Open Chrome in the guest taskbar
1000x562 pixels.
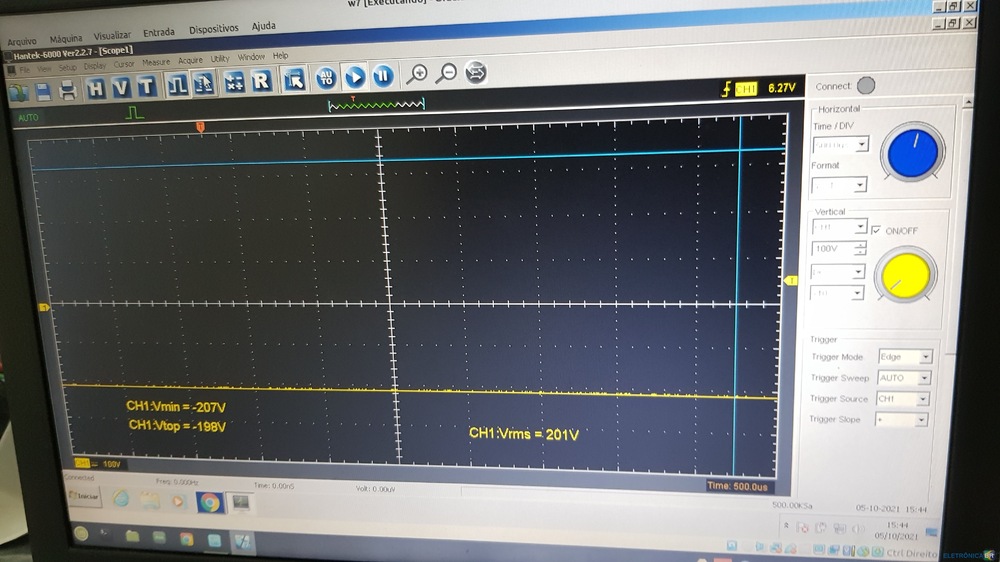209,502
